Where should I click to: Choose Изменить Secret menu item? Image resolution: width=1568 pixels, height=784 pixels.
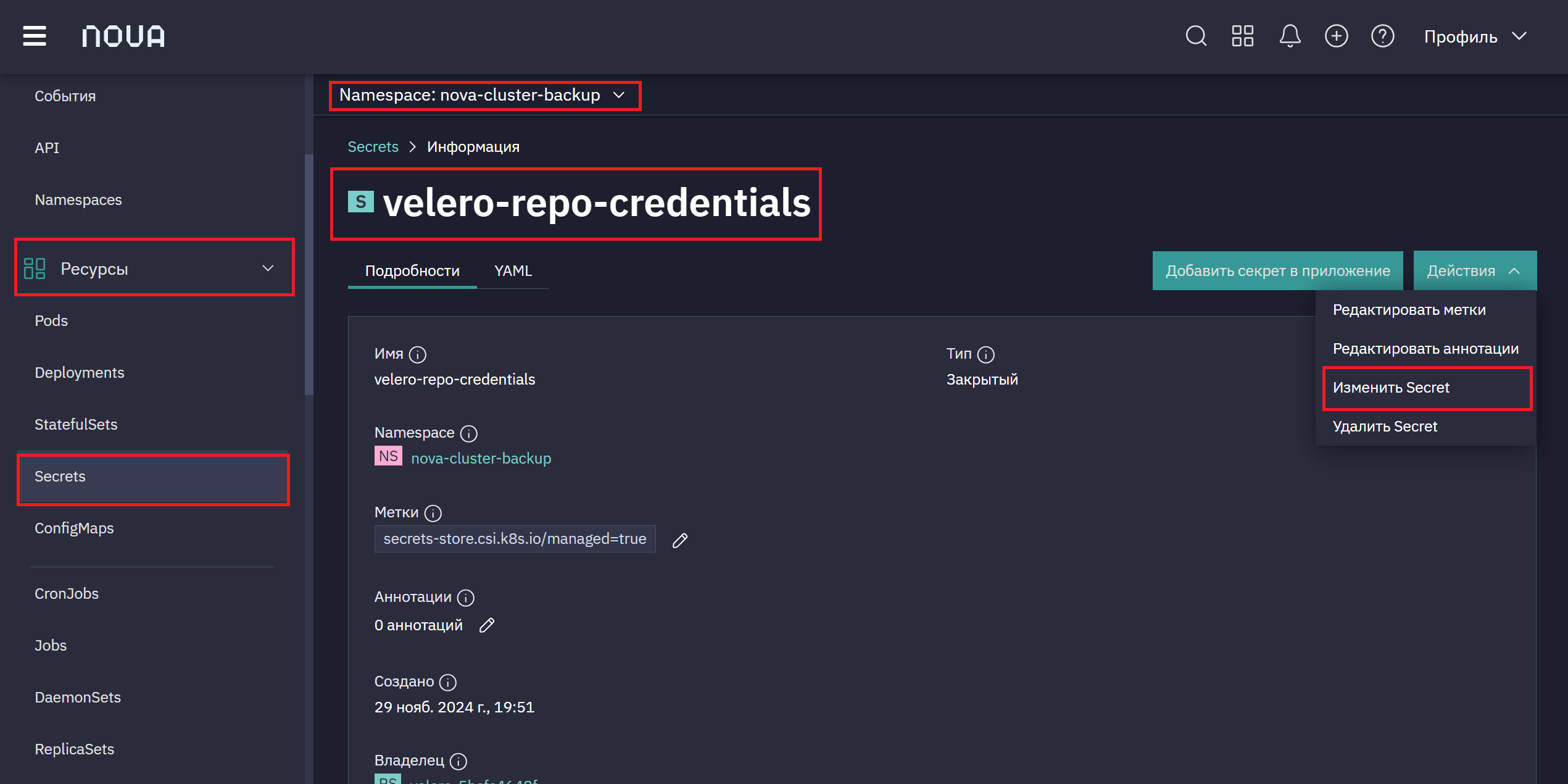point(1425,388)
